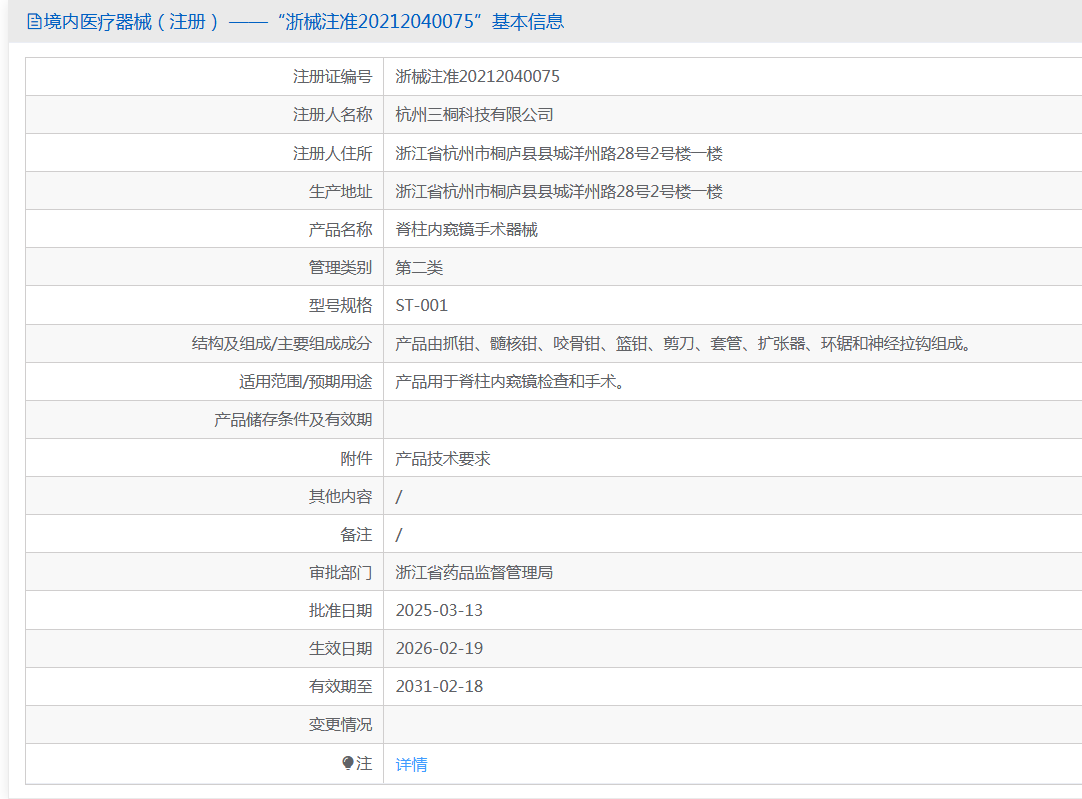The image size is (1082, 799).
Task: Click the 结构及组成/主要组成成分 label
Action: (282, 343)
